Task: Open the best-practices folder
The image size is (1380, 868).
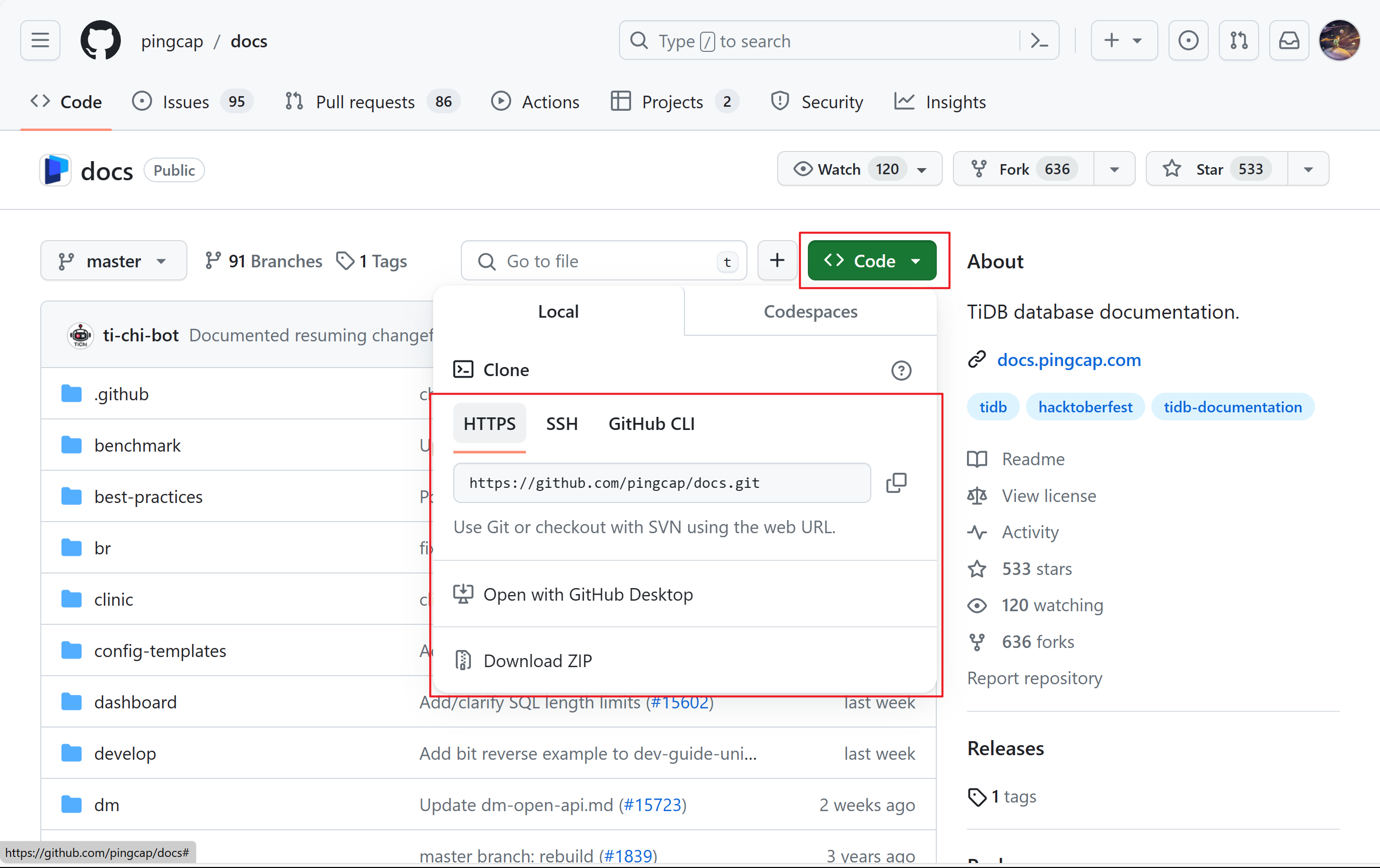Action: 149,497
